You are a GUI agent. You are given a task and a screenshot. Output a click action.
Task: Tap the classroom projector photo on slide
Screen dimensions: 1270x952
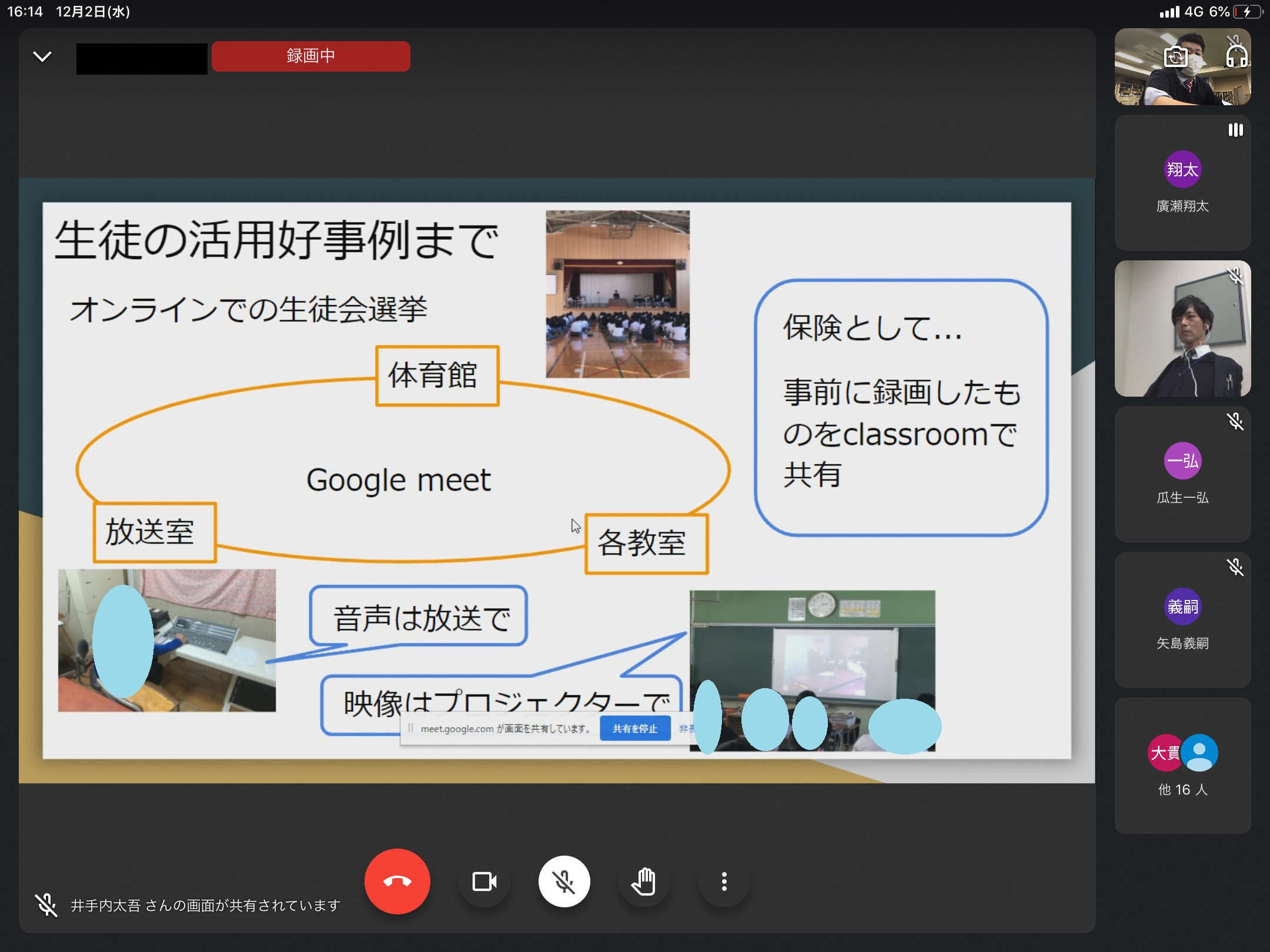click(x=813, y=670)
